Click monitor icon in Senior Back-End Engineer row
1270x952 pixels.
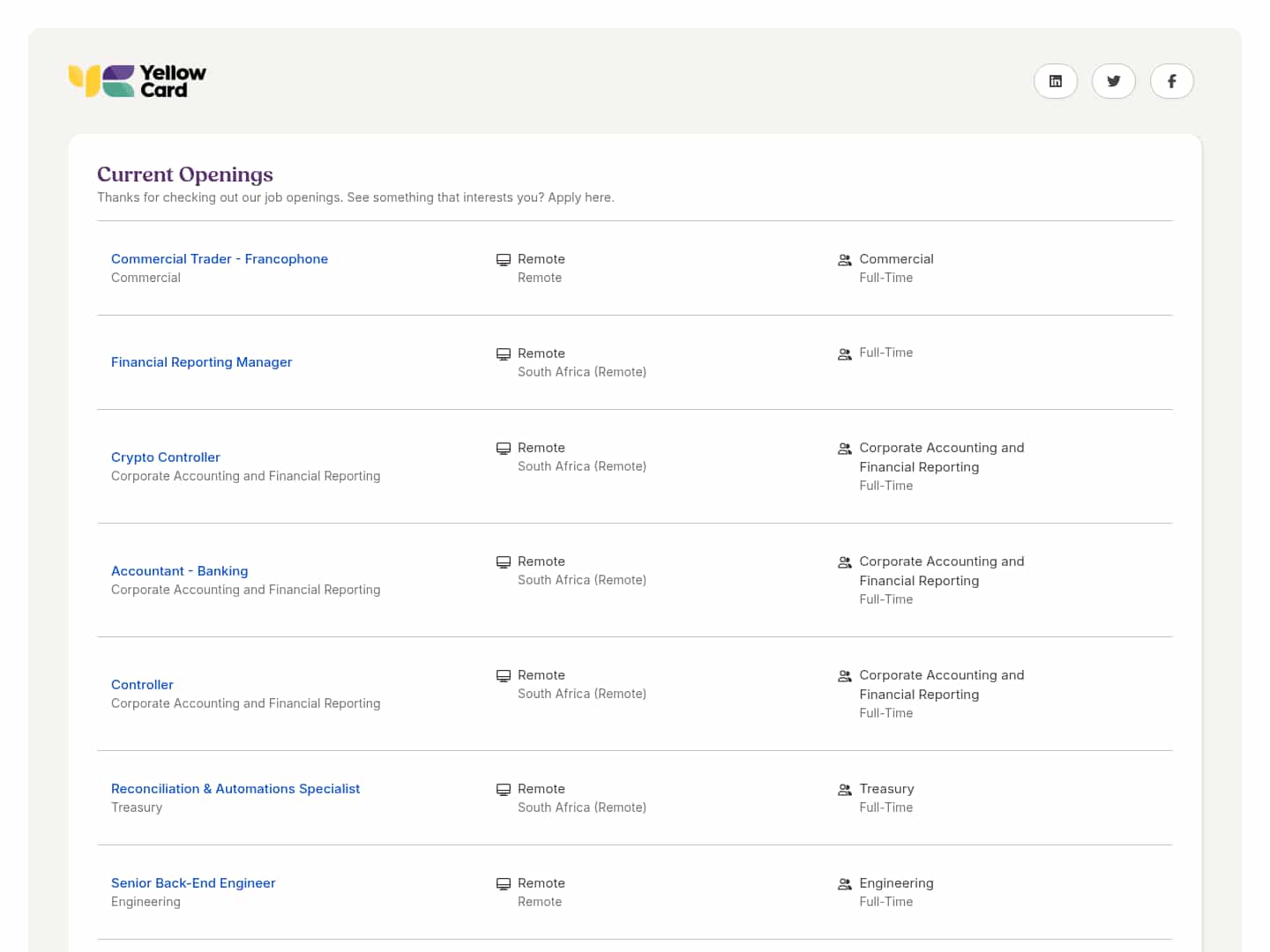[x=504, y=884]
